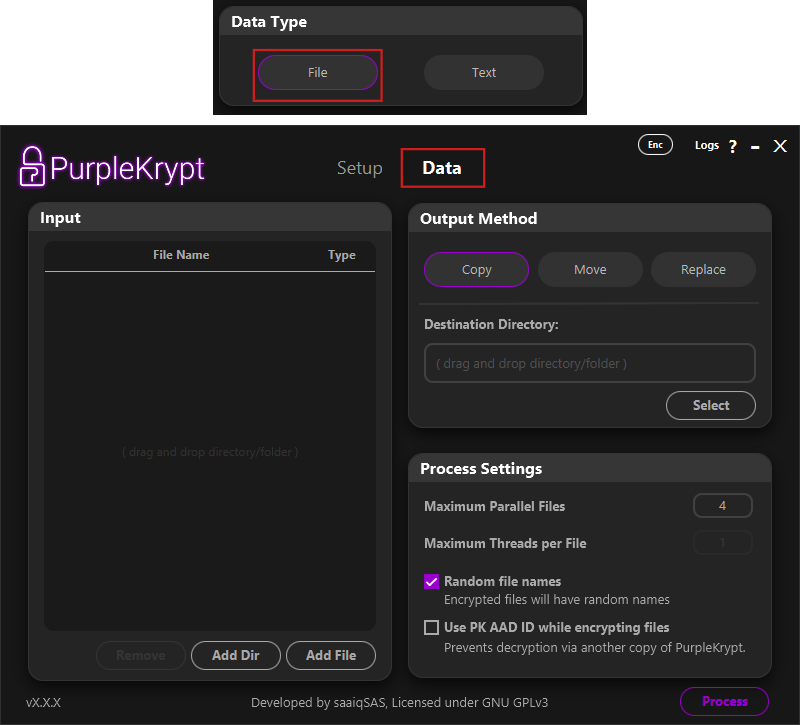The height and width of the screenshot is (725, 800).
Task: Click the Add Dir button
Action: 236,656
